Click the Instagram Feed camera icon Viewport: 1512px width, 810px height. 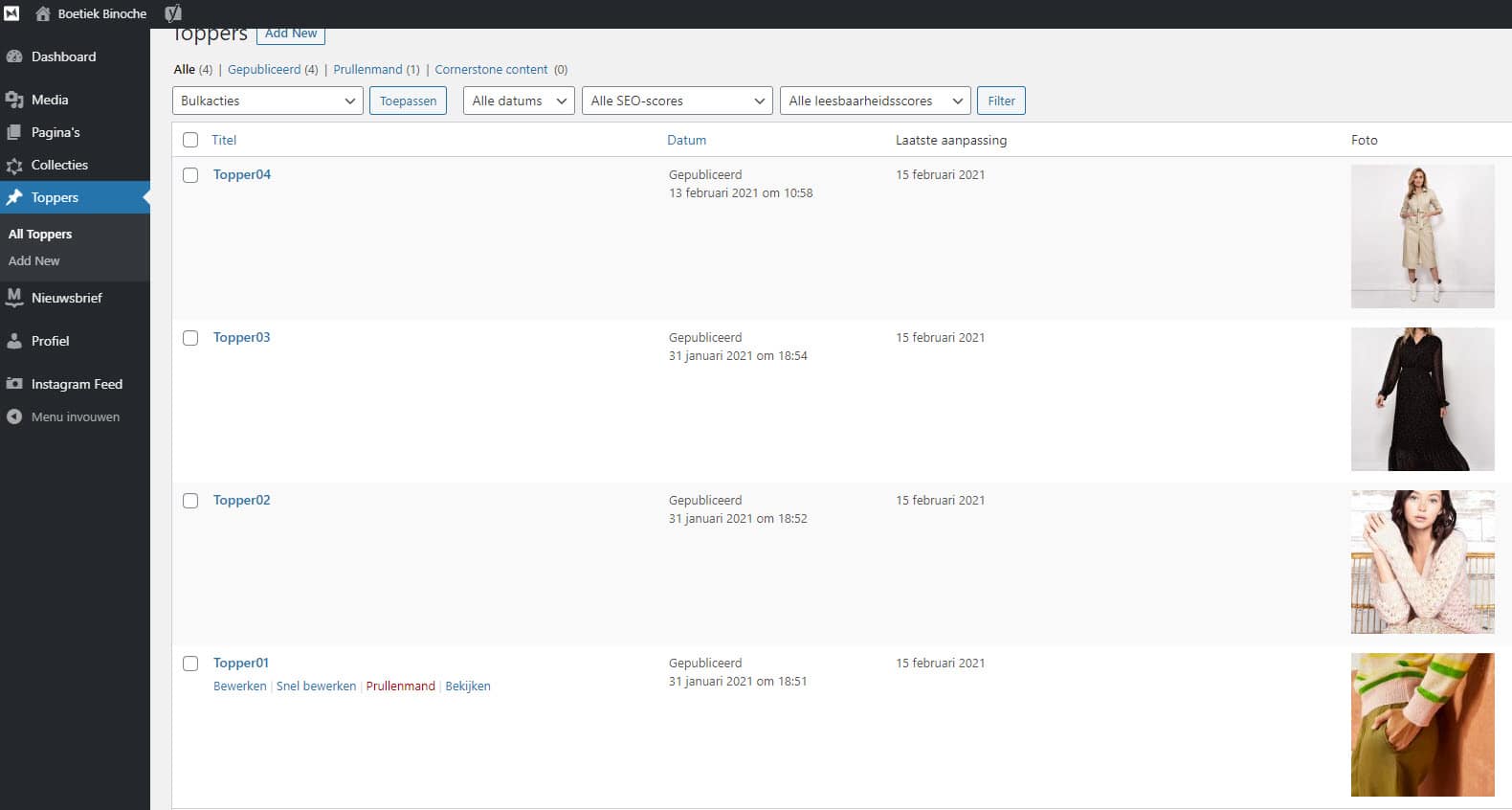14,384
